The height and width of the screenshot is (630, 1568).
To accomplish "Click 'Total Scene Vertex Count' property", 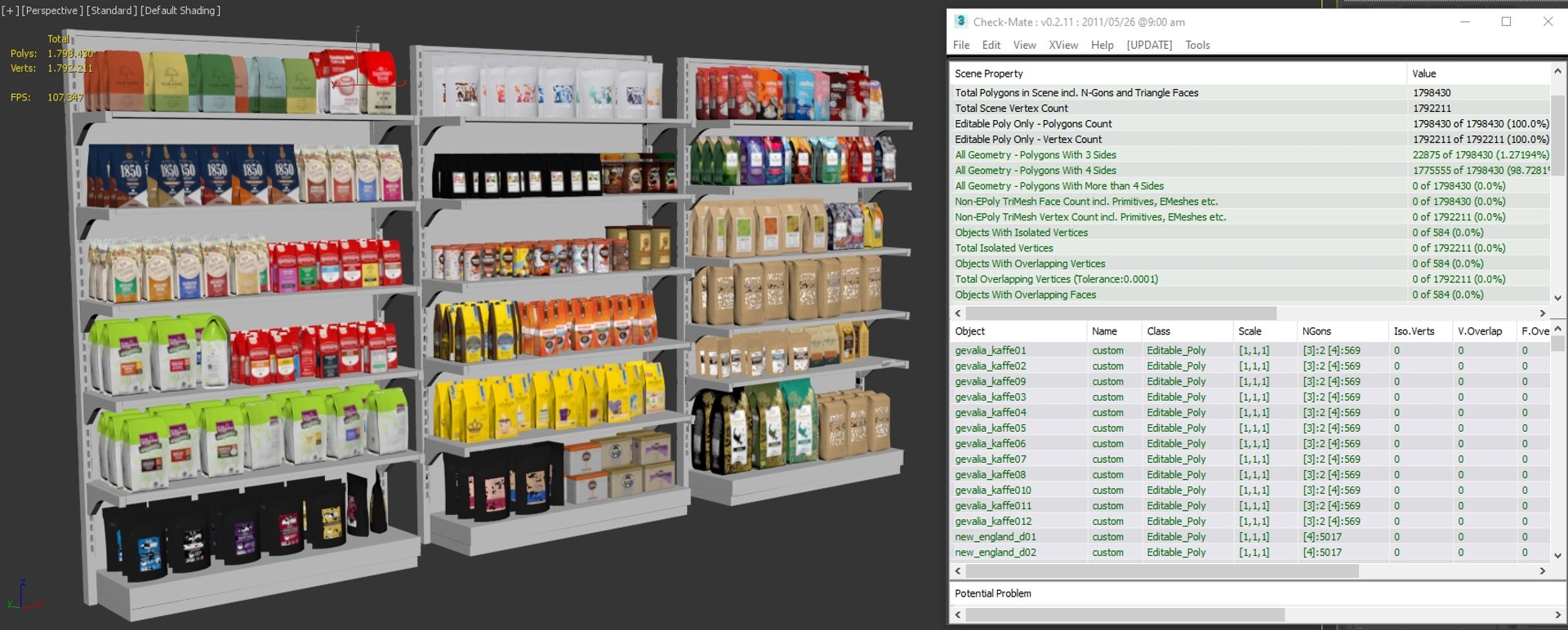I will pyautogui.click(x=1012, y=109).
